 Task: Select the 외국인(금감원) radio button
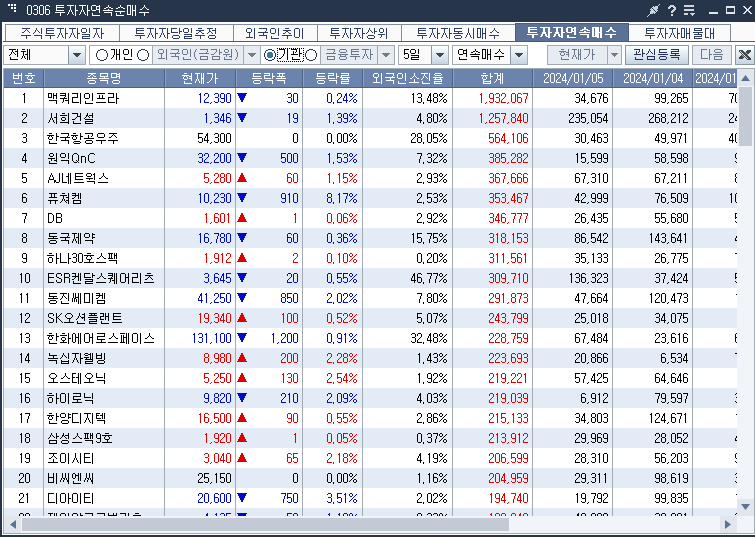(x=143, y=55)
